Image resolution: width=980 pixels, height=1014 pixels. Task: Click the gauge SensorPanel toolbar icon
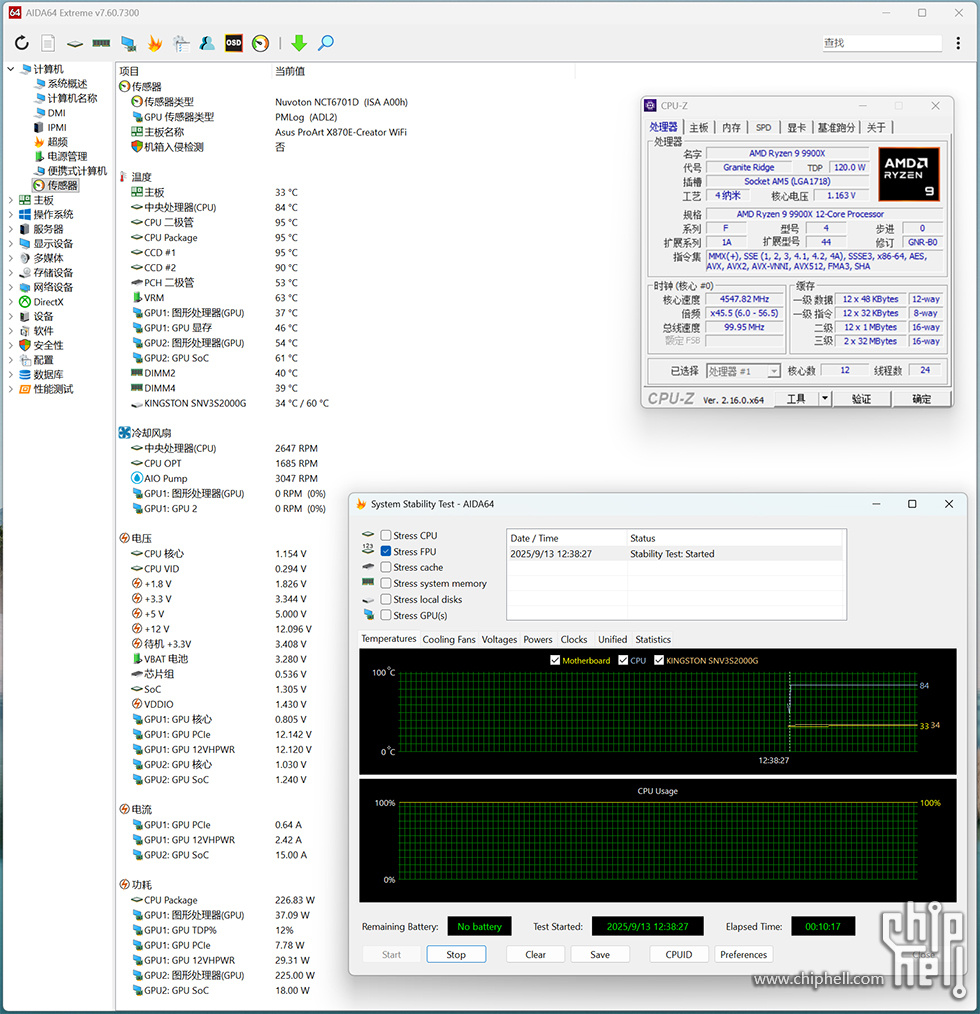[261, 43]
